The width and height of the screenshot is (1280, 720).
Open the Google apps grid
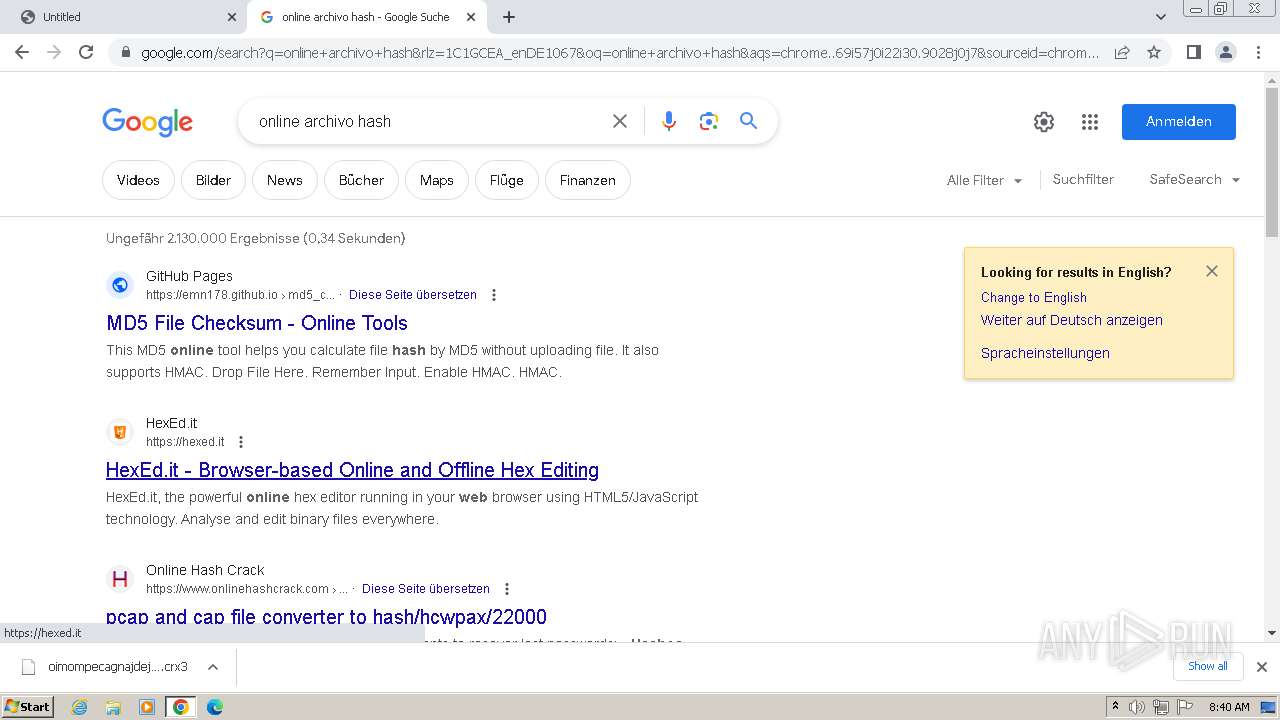point(1090,122)
